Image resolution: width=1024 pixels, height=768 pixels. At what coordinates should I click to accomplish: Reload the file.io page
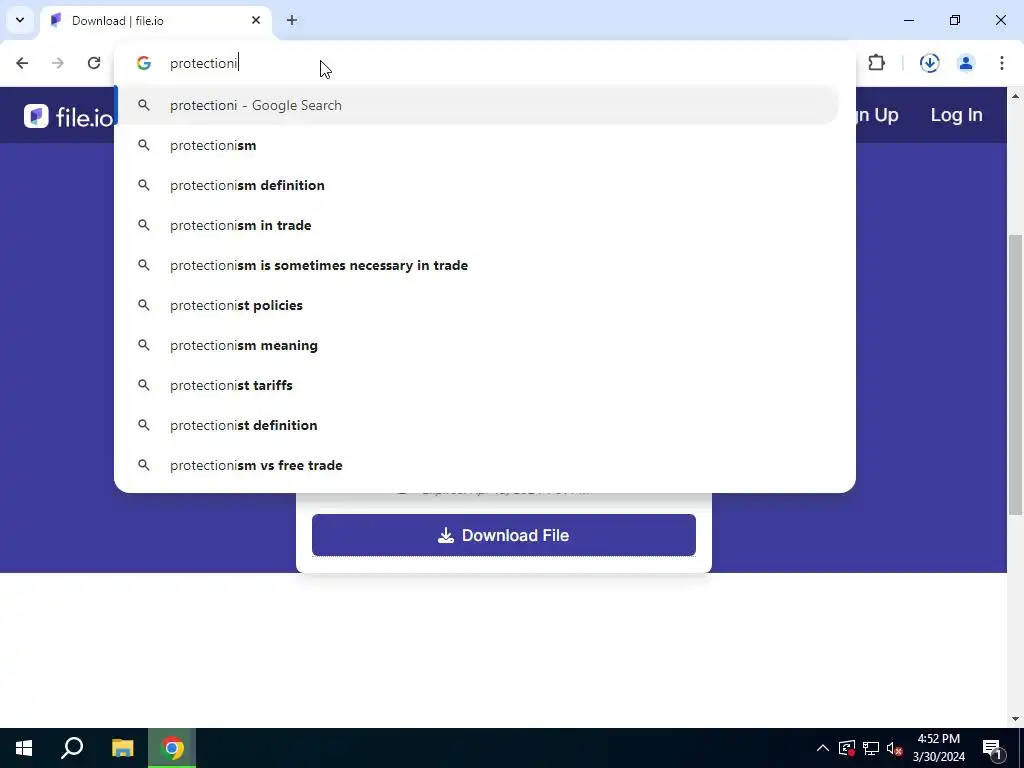pyautogui.click(x=94, y=63)
